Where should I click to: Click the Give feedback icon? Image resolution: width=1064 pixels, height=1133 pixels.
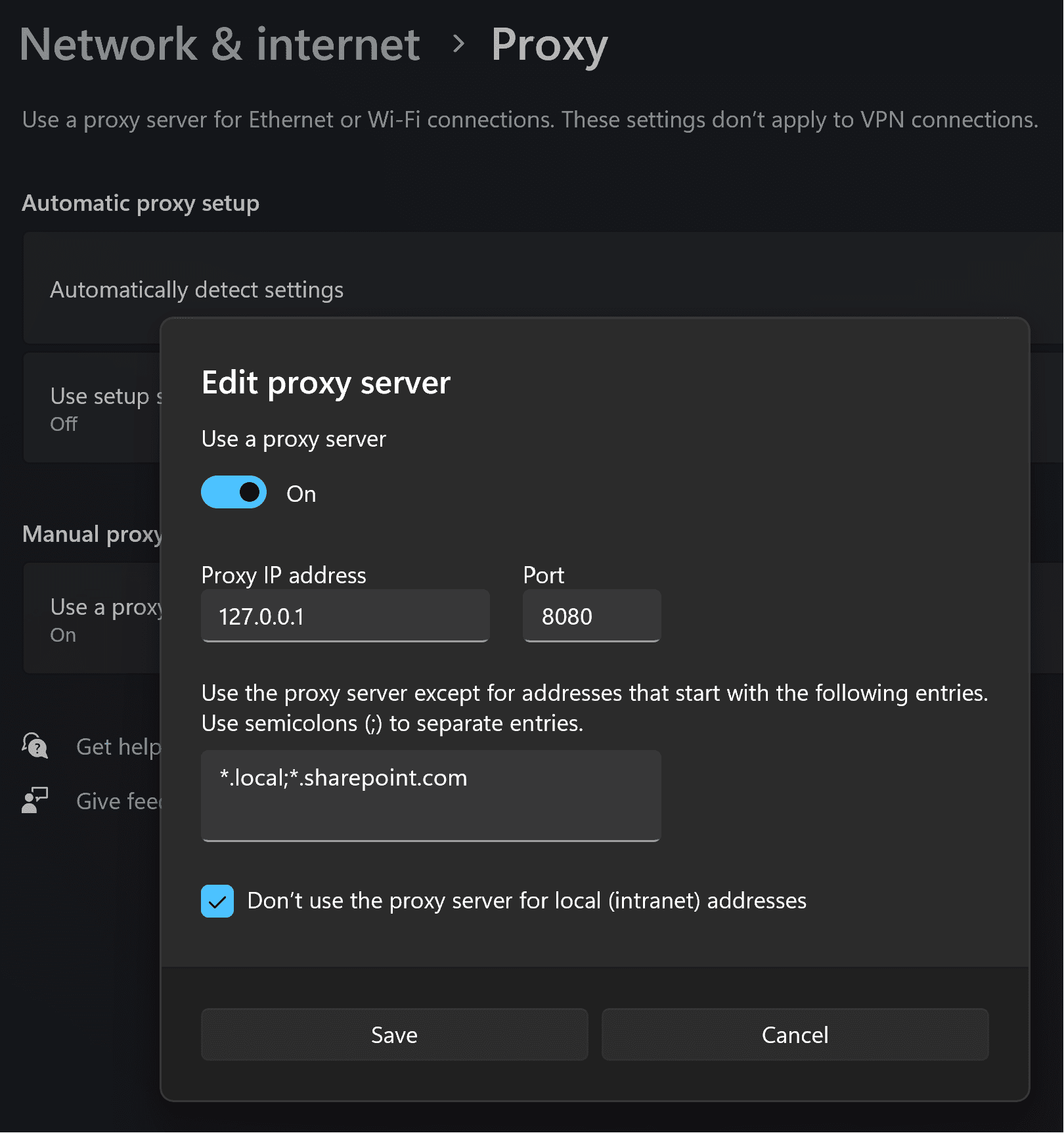pos(34,800)
